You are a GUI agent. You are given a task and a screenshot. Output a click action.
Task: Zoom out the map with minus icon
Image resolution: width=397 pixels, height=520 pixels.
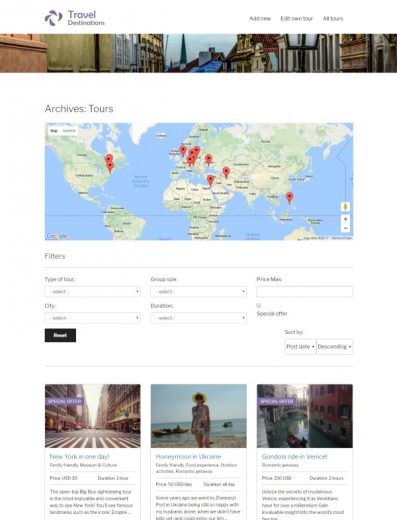coord(345,228)
